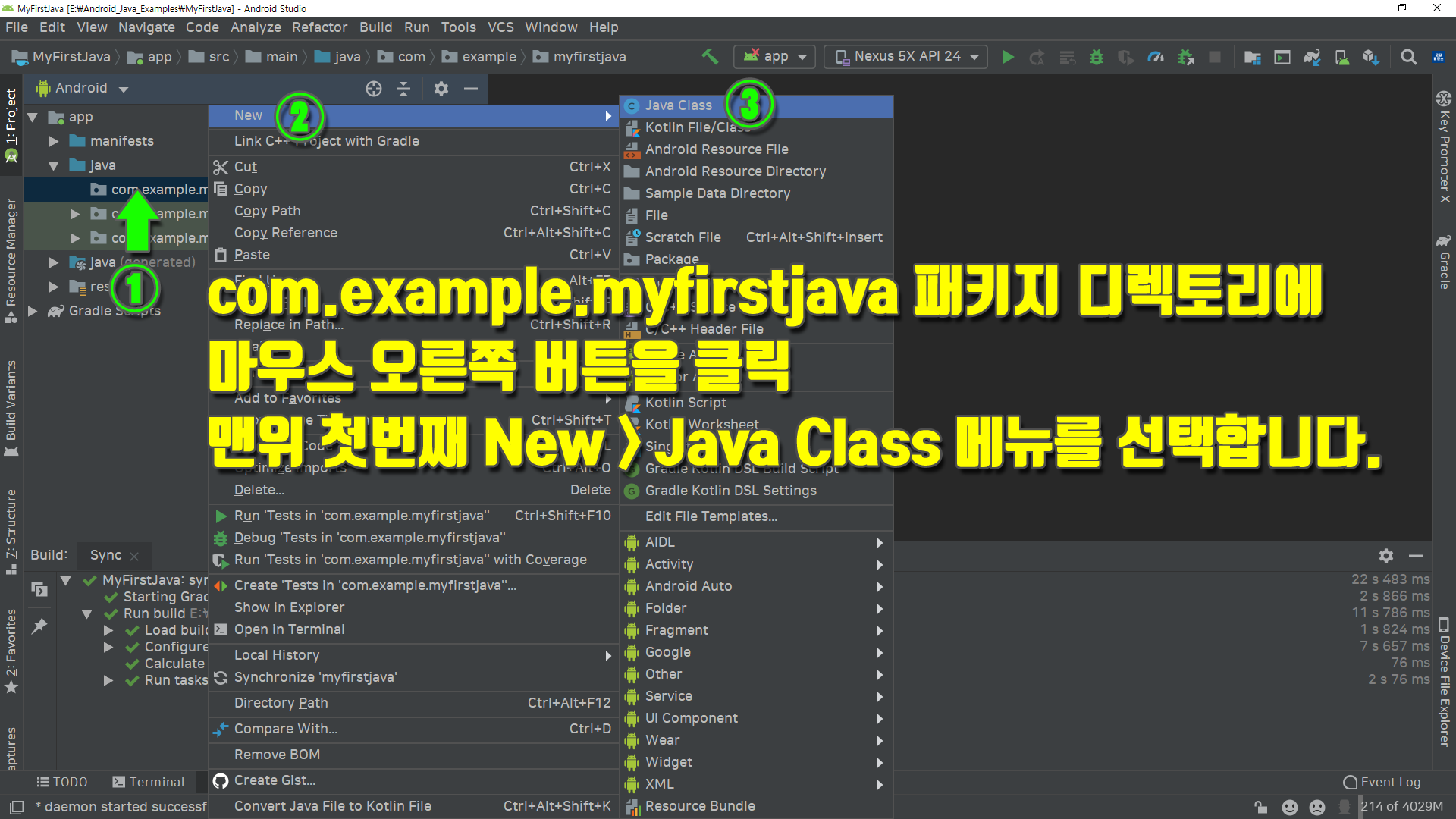Hide the Build panel with minus icon
Screen dimensions: 1456x819
1416,556
